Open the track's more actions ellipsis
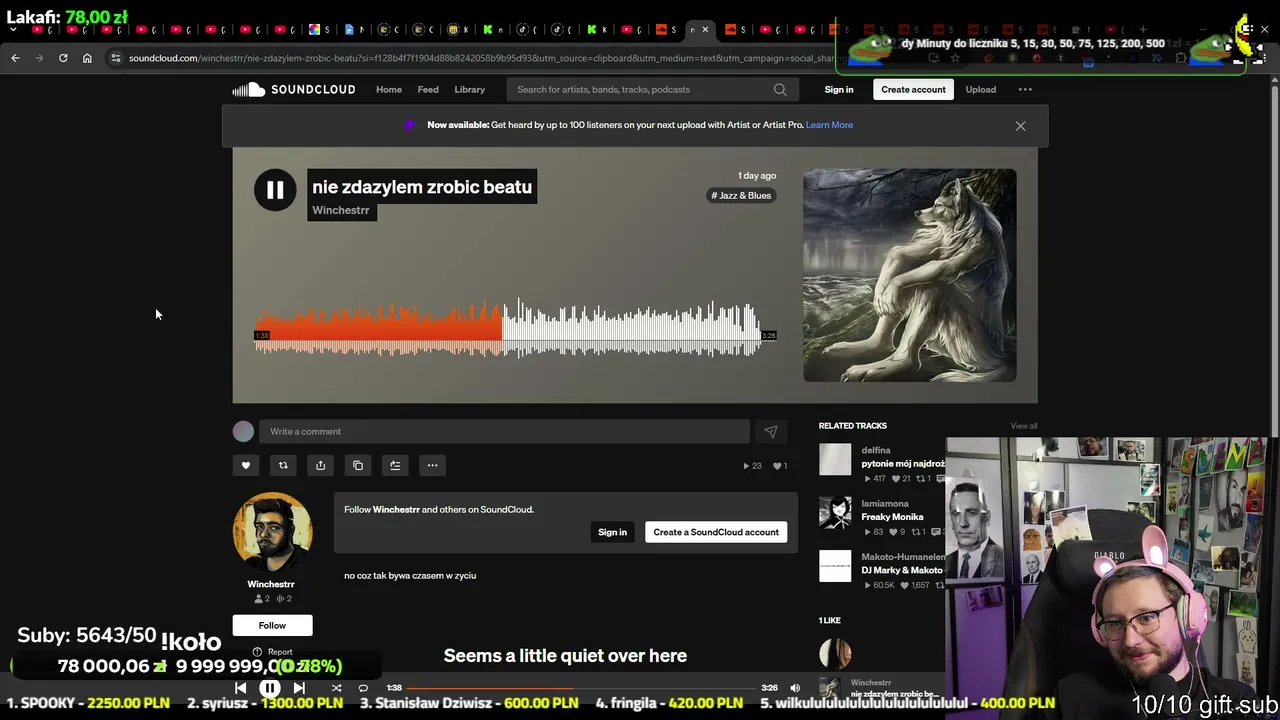The height and width of the screenshot is (720, 1280). coord(432,465)
